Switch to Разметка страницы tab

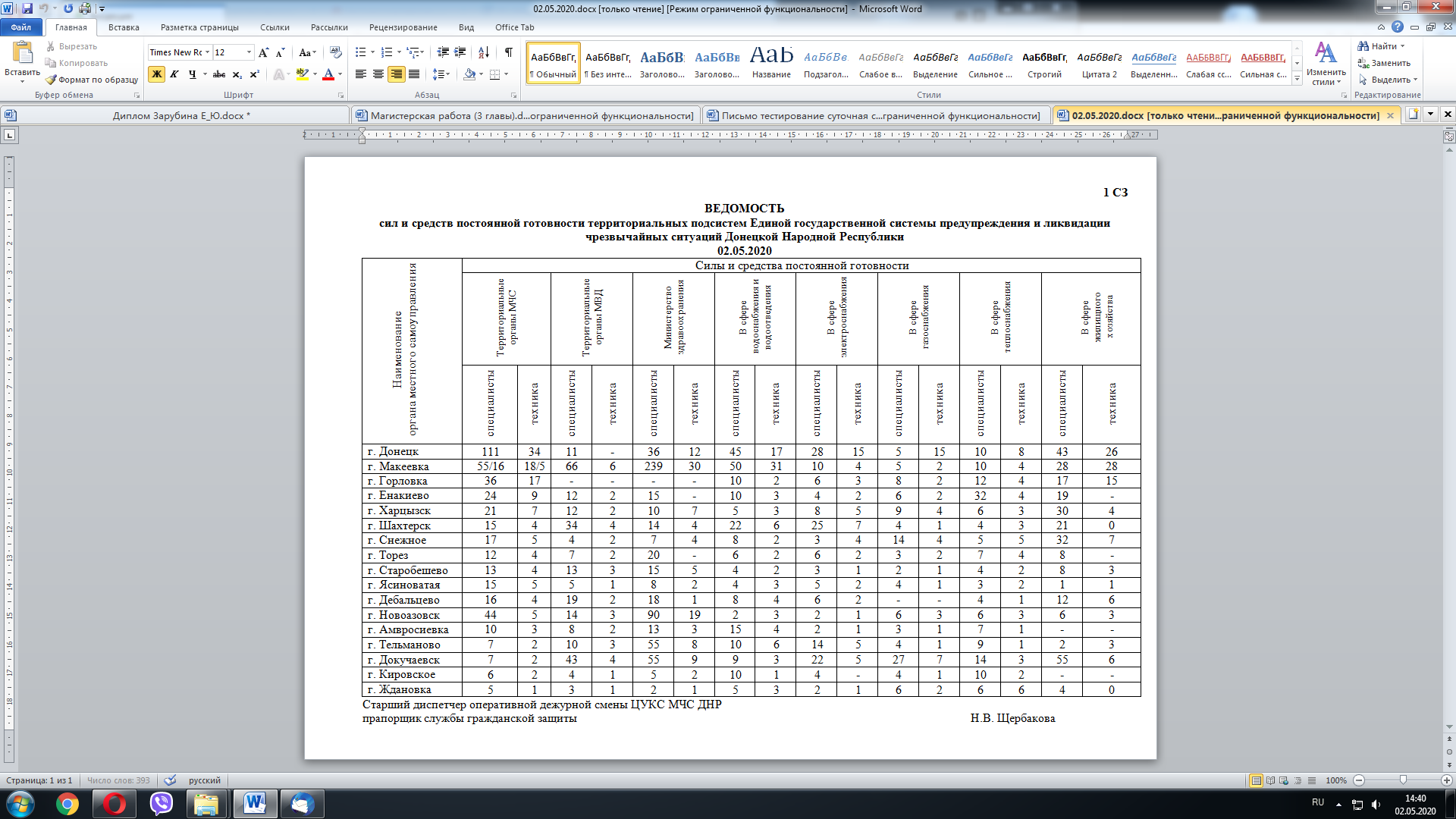[199, 27]
